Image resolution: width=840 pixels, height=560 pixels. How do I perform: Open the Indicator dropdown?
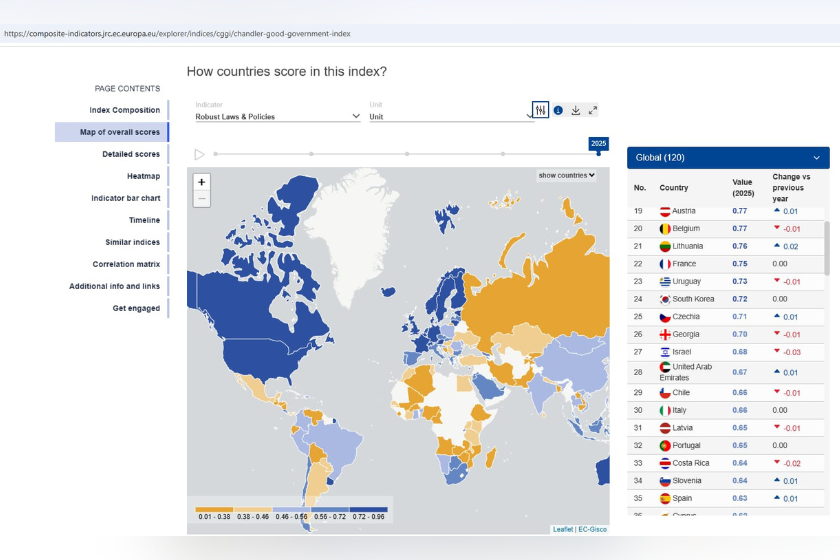click(278, 116)
